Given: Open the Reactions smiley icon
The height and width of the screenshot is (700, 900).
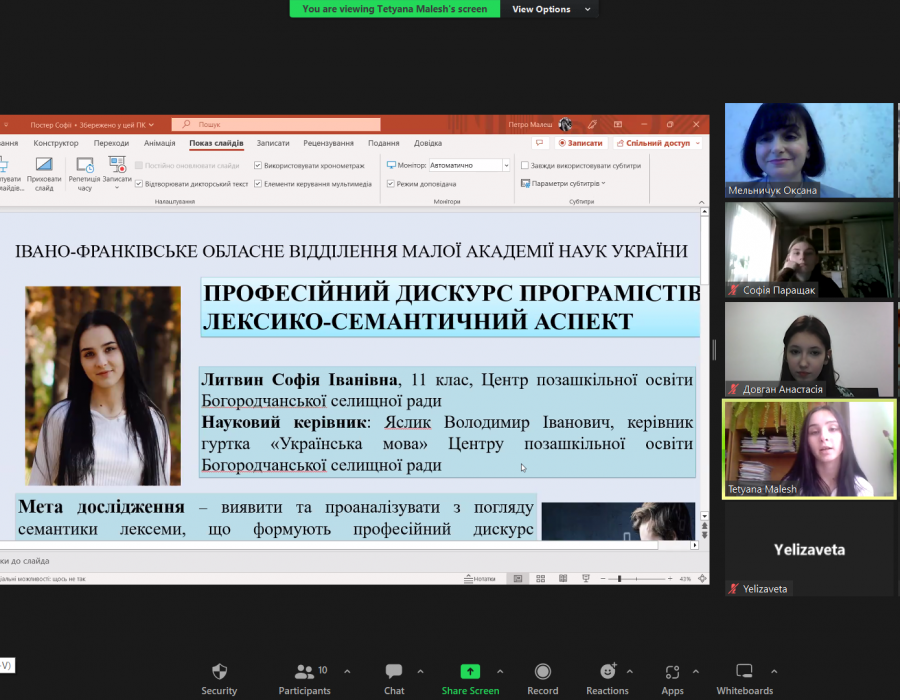Looking at the screenshot, I should point(607,671).
